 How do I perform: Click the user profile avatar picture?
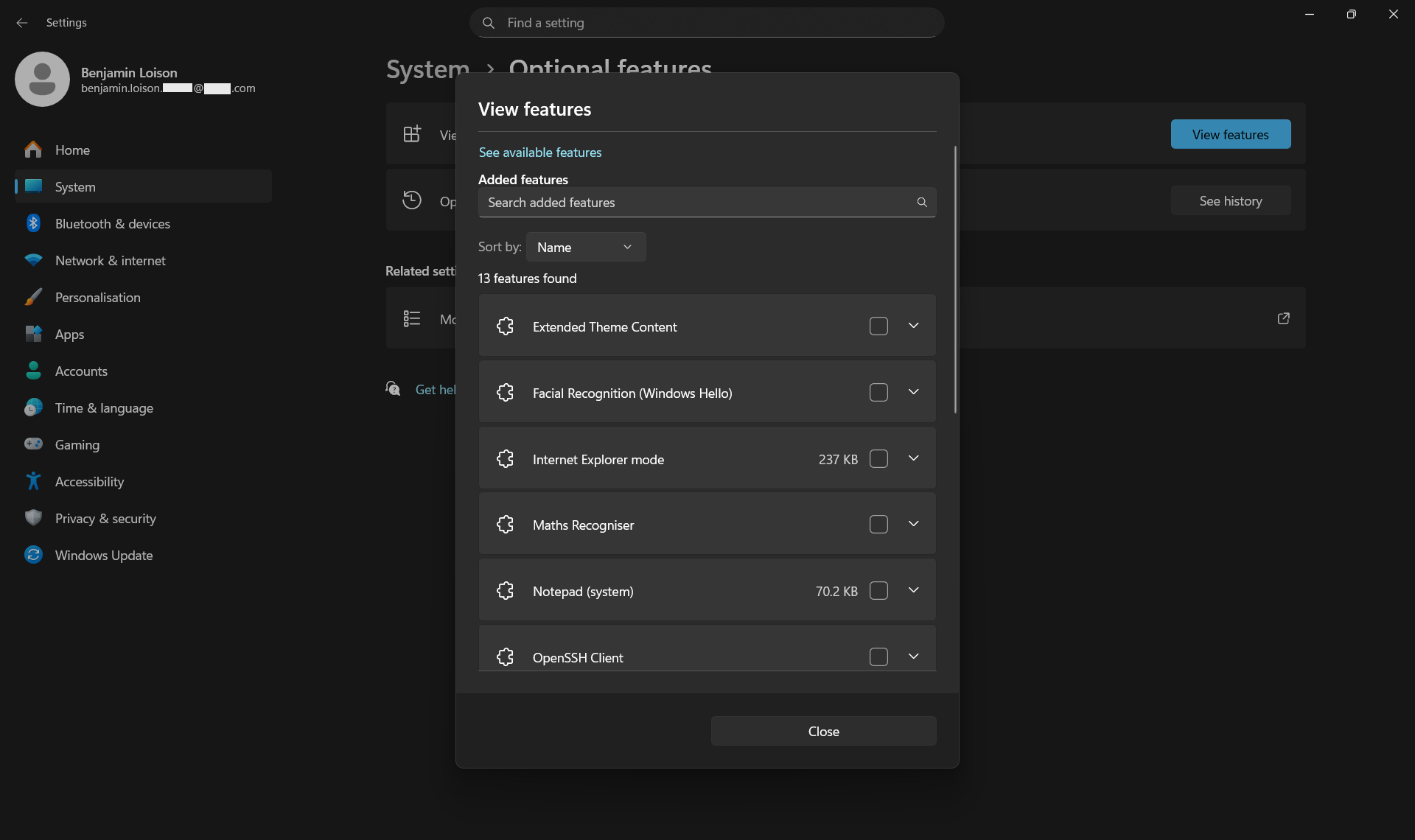pyautogui.click(x=42, y=80)
